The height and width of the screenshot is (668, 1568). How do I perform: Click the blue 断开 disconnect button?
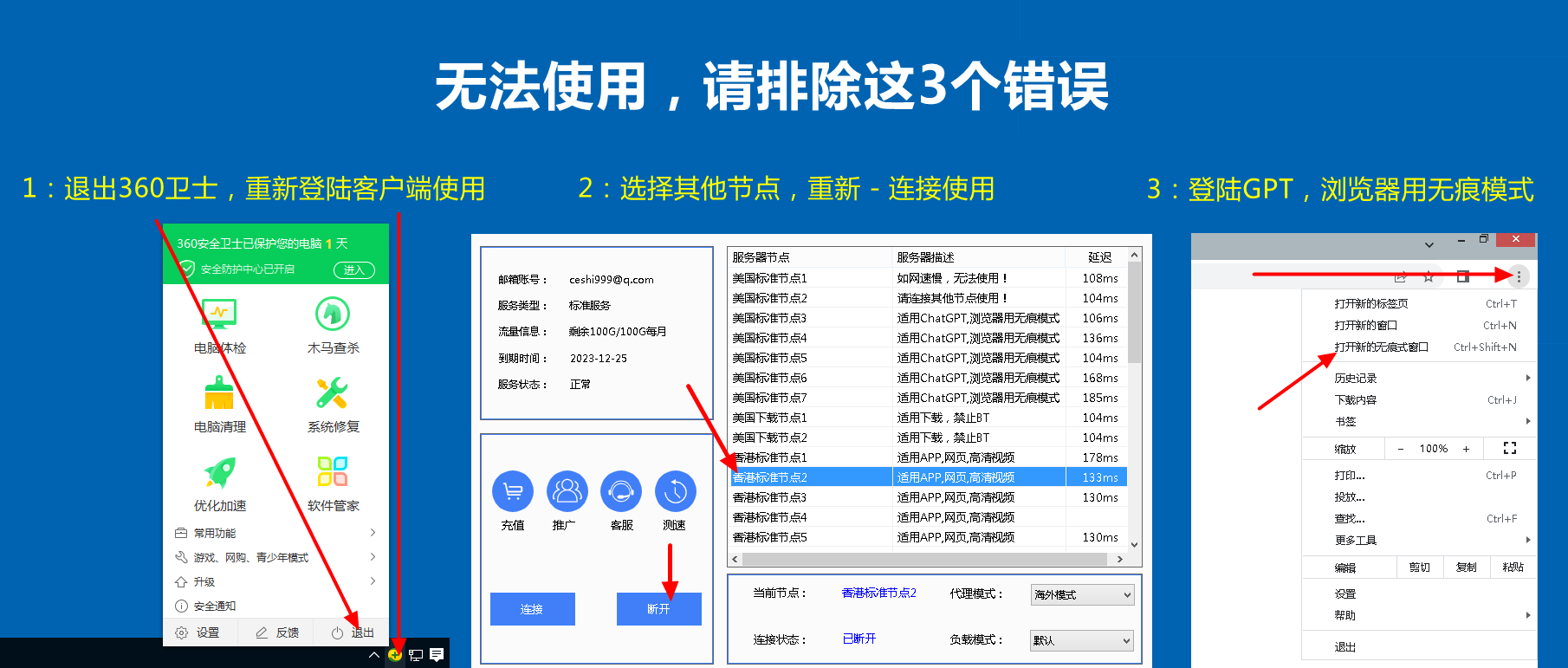pyautogui.click(x=658, y=609)
